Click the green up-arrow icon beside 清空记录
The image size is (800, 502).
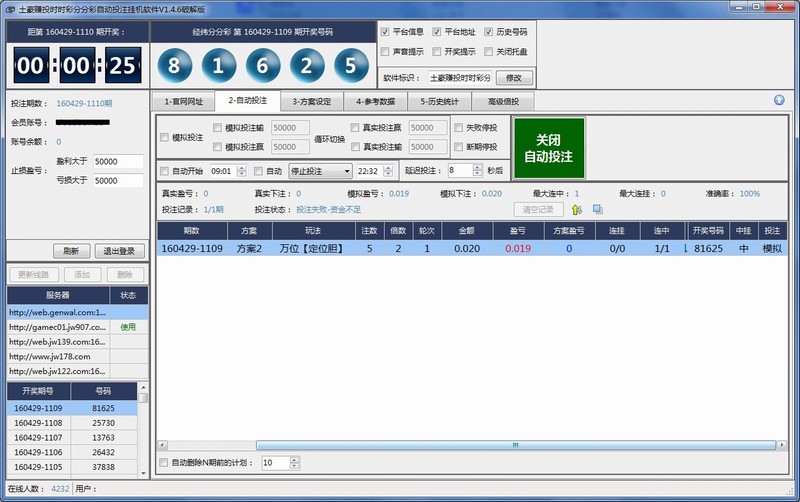[x=577, y=209]
